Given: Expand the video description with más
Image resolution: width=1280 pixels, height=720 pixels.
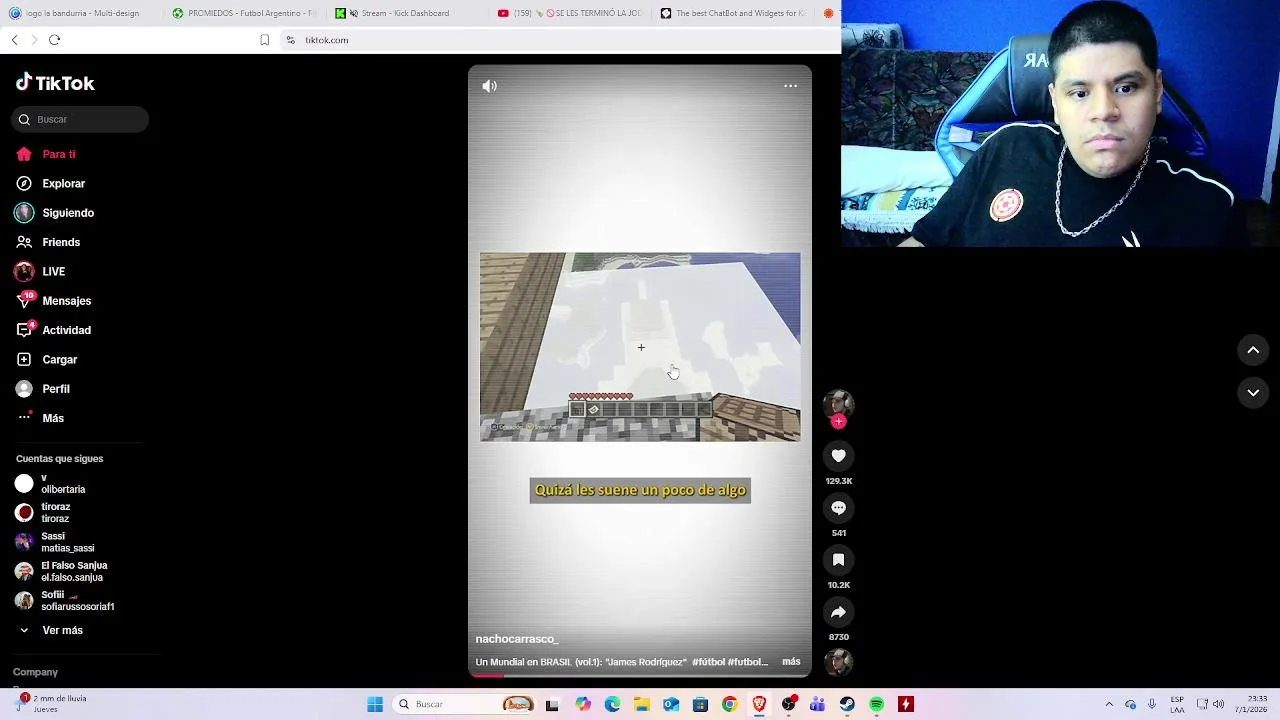Looking at the screenshot, I should point(791,662).
